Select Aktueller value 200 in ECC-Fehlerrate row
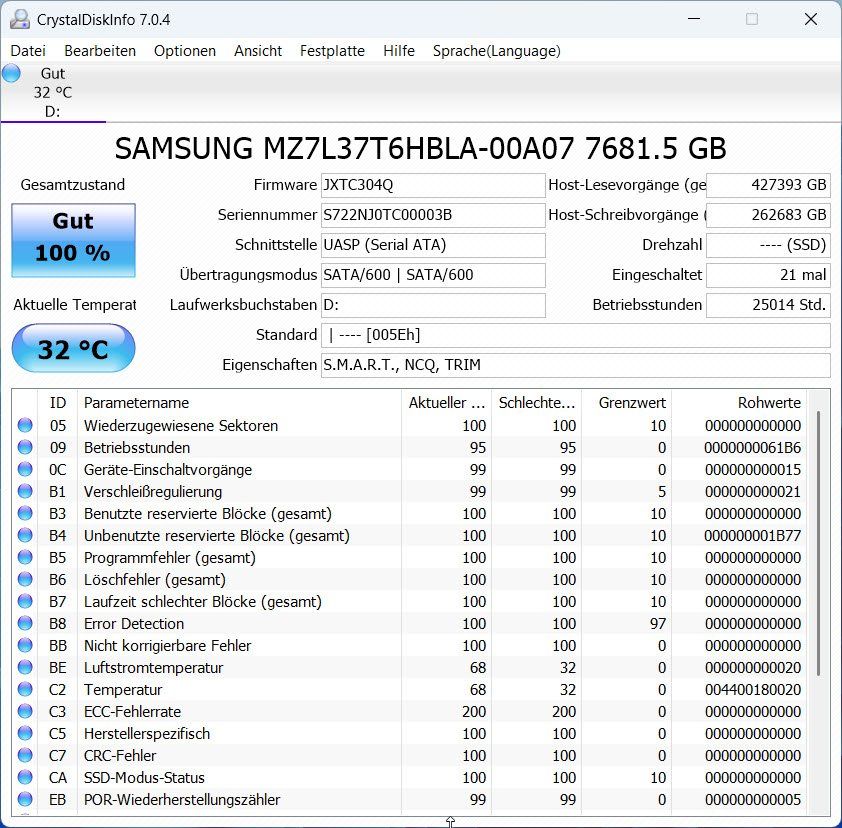The width and height of the screenshot is (842, 828). pos(474,712)
